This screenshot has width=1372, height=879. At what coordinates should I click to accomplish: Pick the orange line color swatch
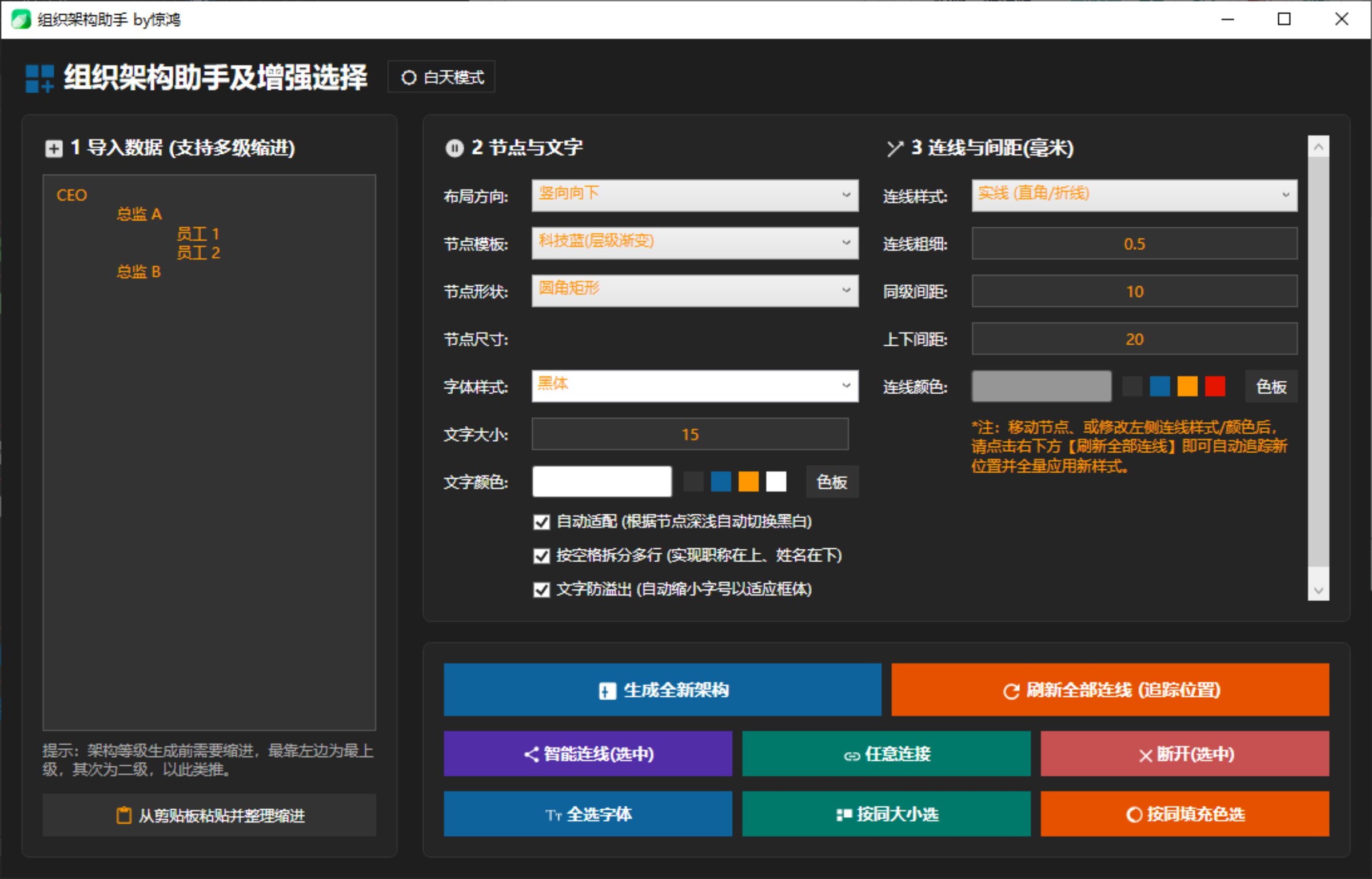click(x=1187, y=386)
